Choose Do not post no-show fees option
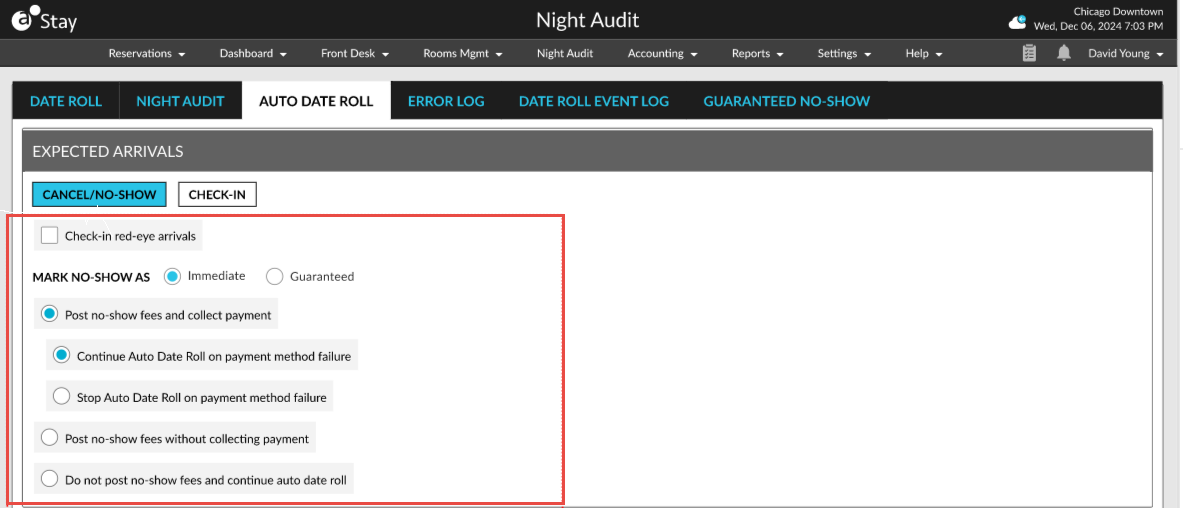The image size is (1183, 508). click(x=50, y=479)
